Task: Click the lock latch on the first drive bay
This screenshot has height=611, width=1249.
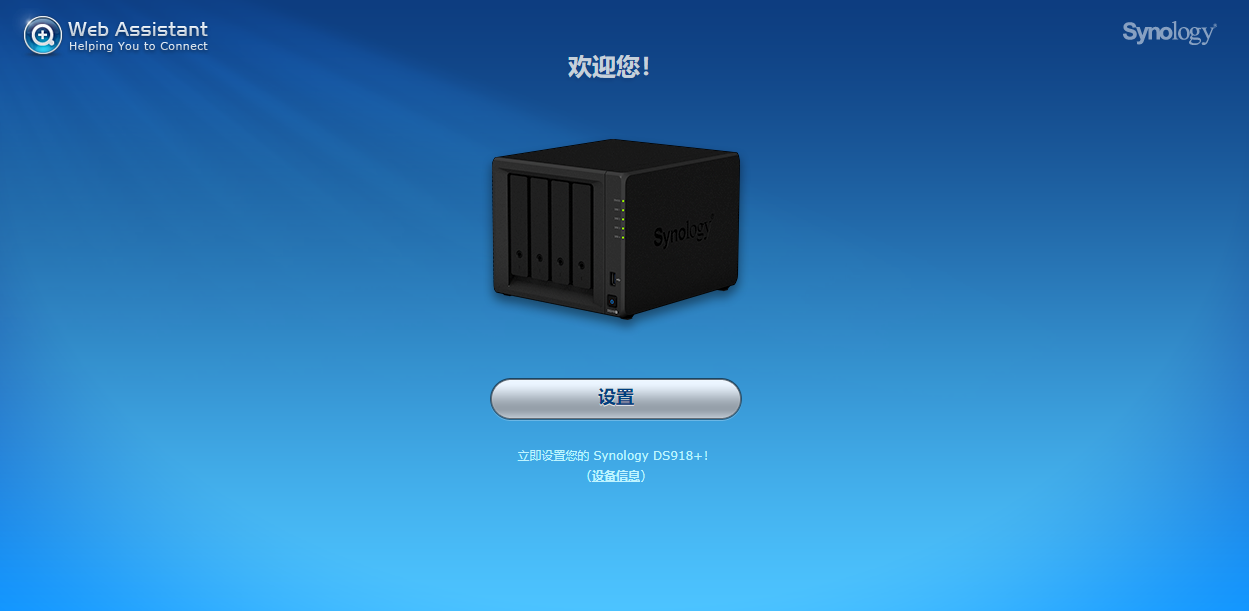Action: coord(518,254)
